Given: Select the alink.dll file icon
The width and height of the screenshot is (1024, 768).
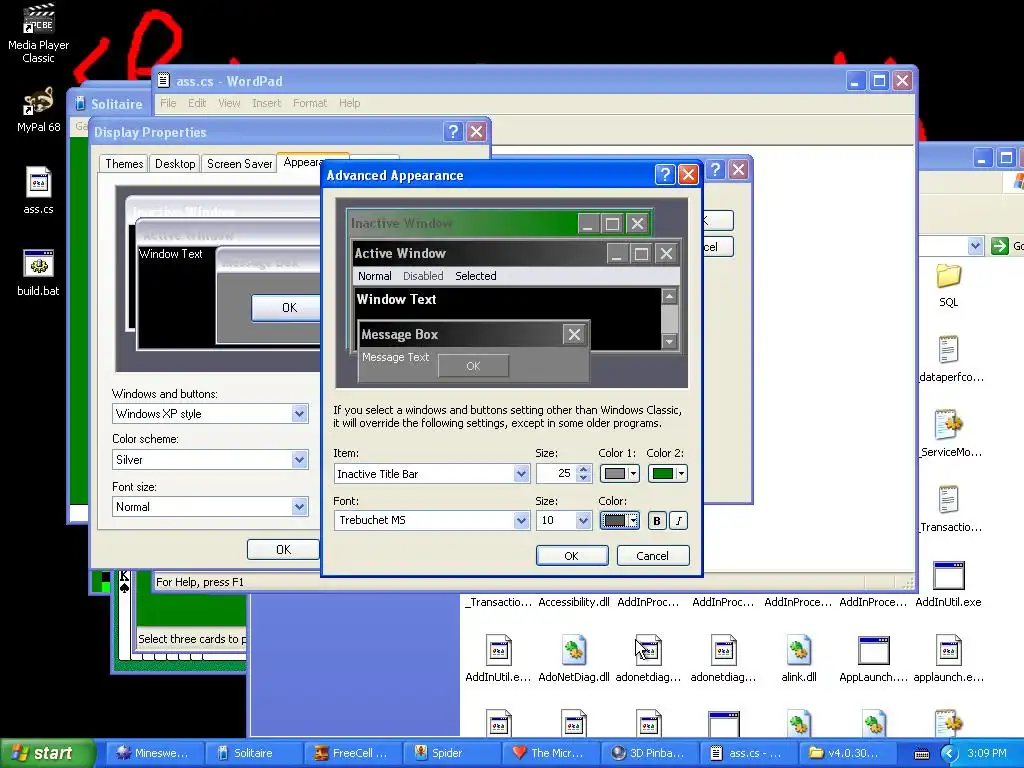Looking at the screenshot, I should click(x=799, y=658).
